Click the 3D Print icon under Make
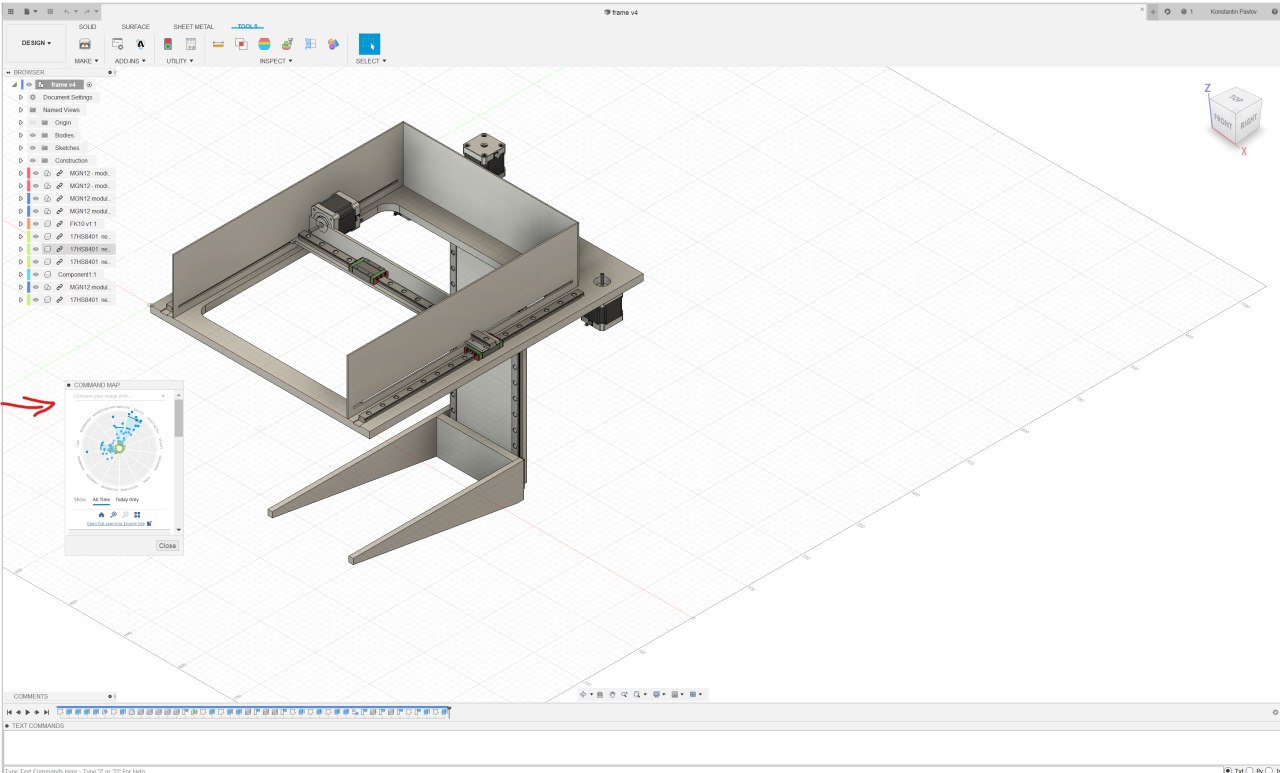 [85, 44]
